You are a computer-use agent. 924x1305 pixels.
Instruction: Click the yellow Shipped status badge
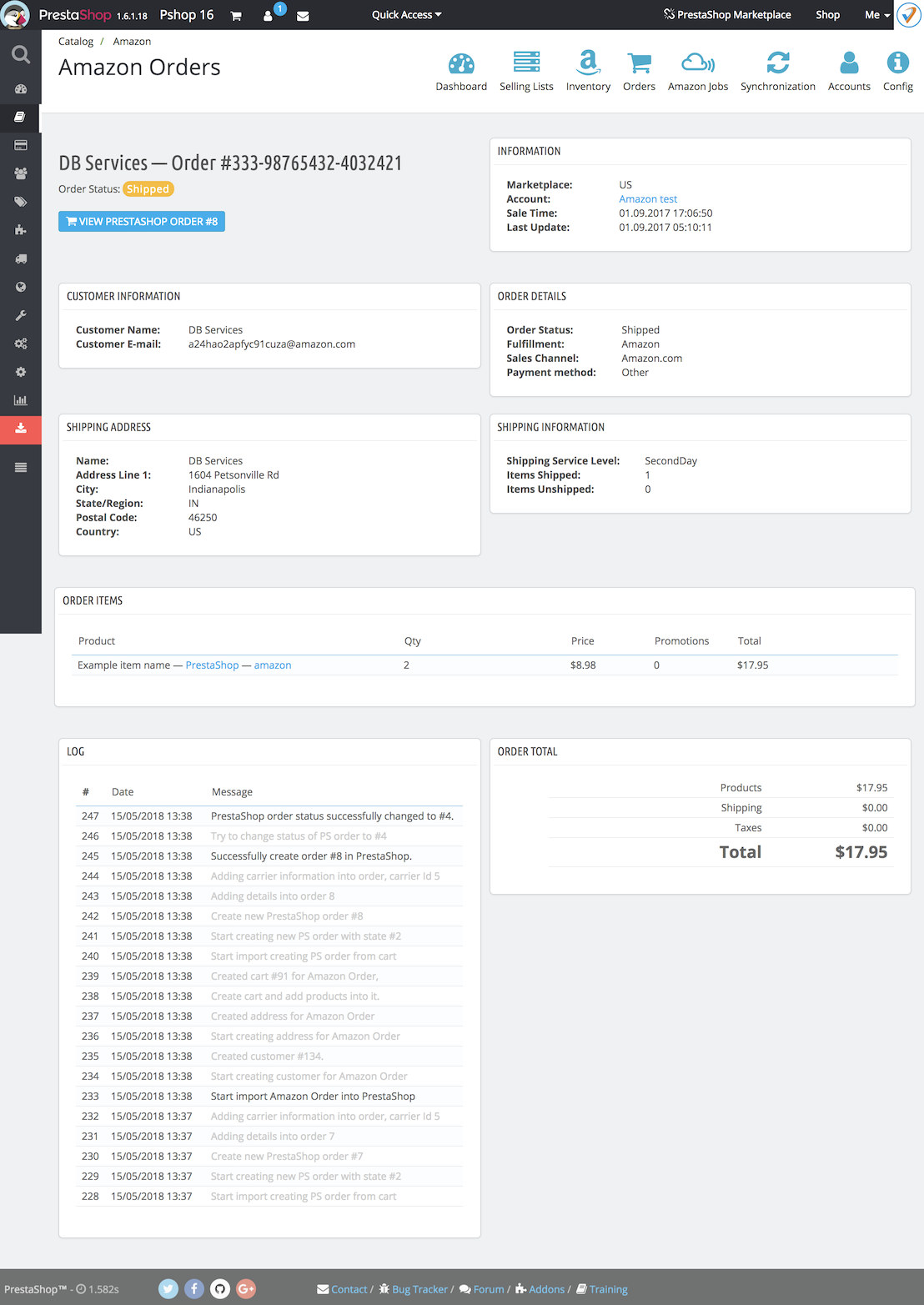(x=148, y=189)
